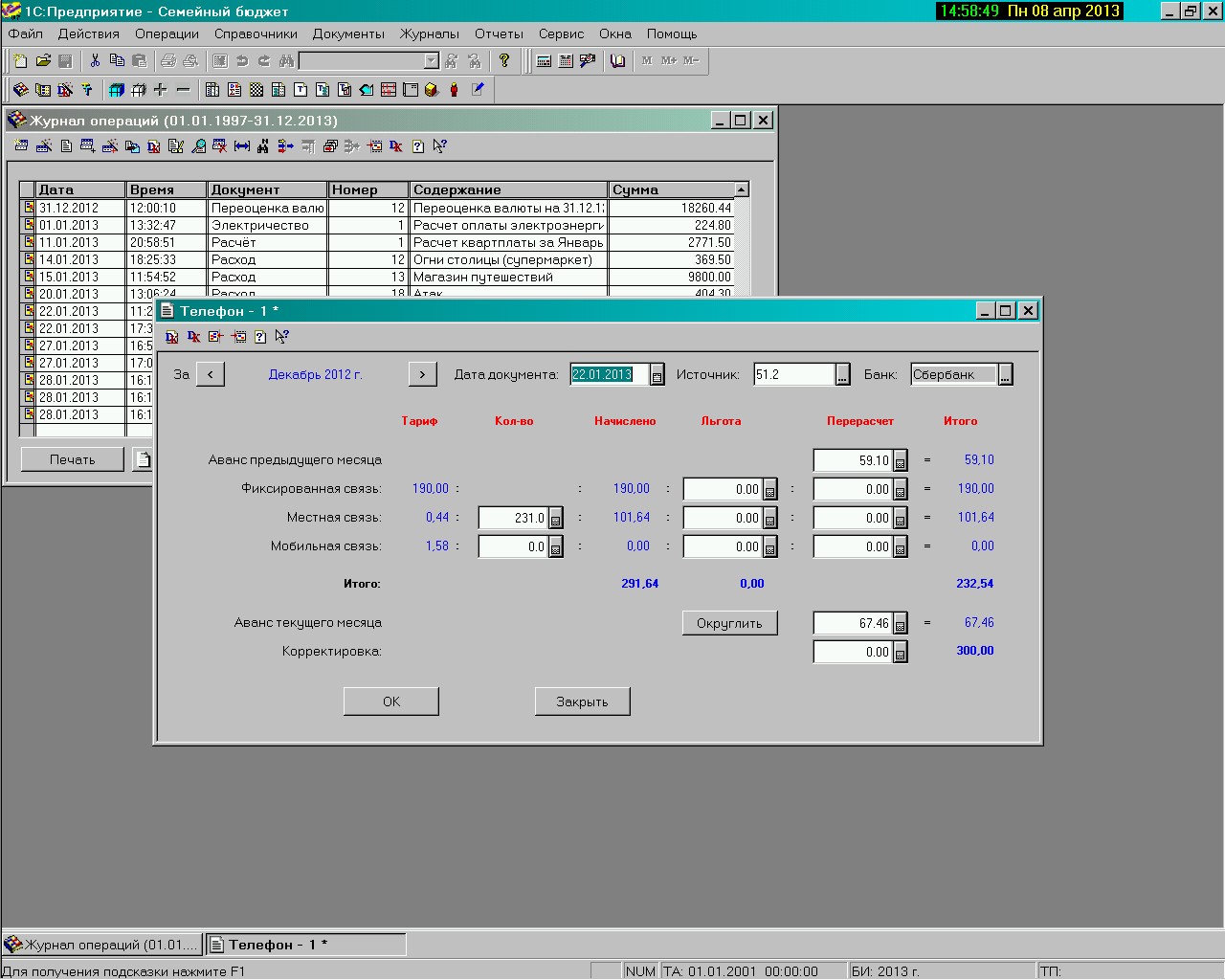Screen dimensions: 1225x980
Task: Open the Источник selection ellipsis button
Action: click(x=842, y=375)
